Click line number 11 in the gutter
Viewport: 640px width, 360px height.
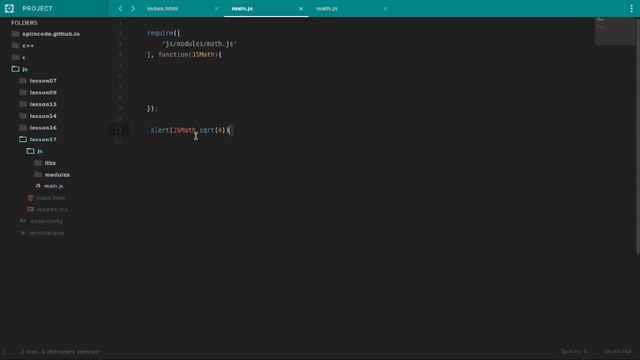pos(118,130)
